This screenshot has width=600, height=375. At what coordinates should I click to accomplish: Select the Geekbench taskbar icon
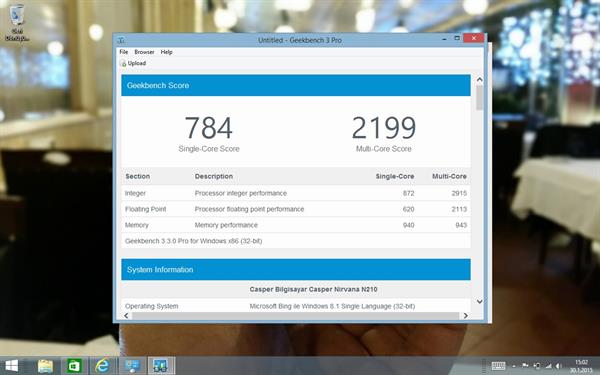161,366
